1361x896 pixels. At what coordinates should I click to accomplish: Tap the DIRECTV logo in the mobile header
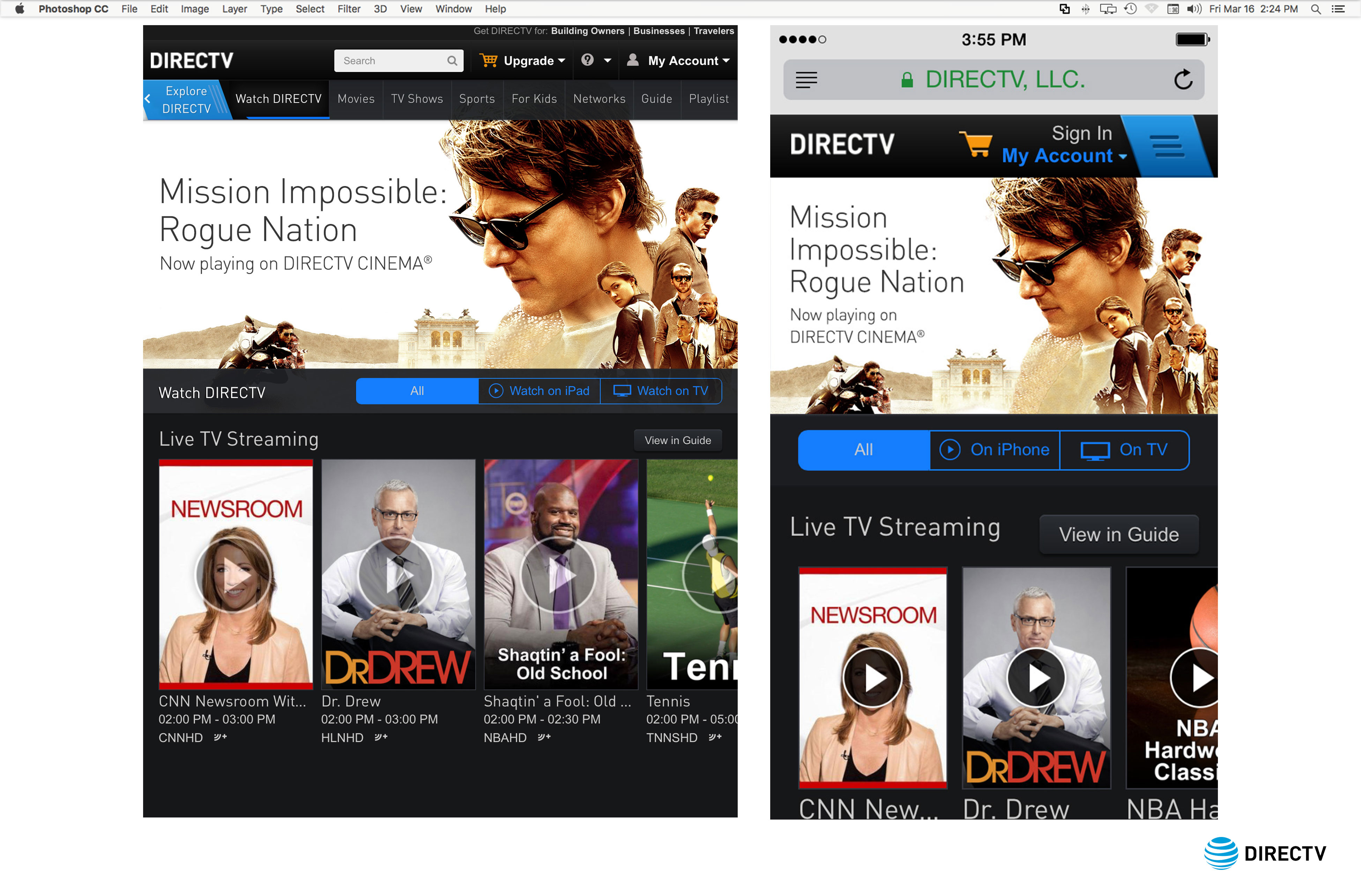click(x=842, y=144)
